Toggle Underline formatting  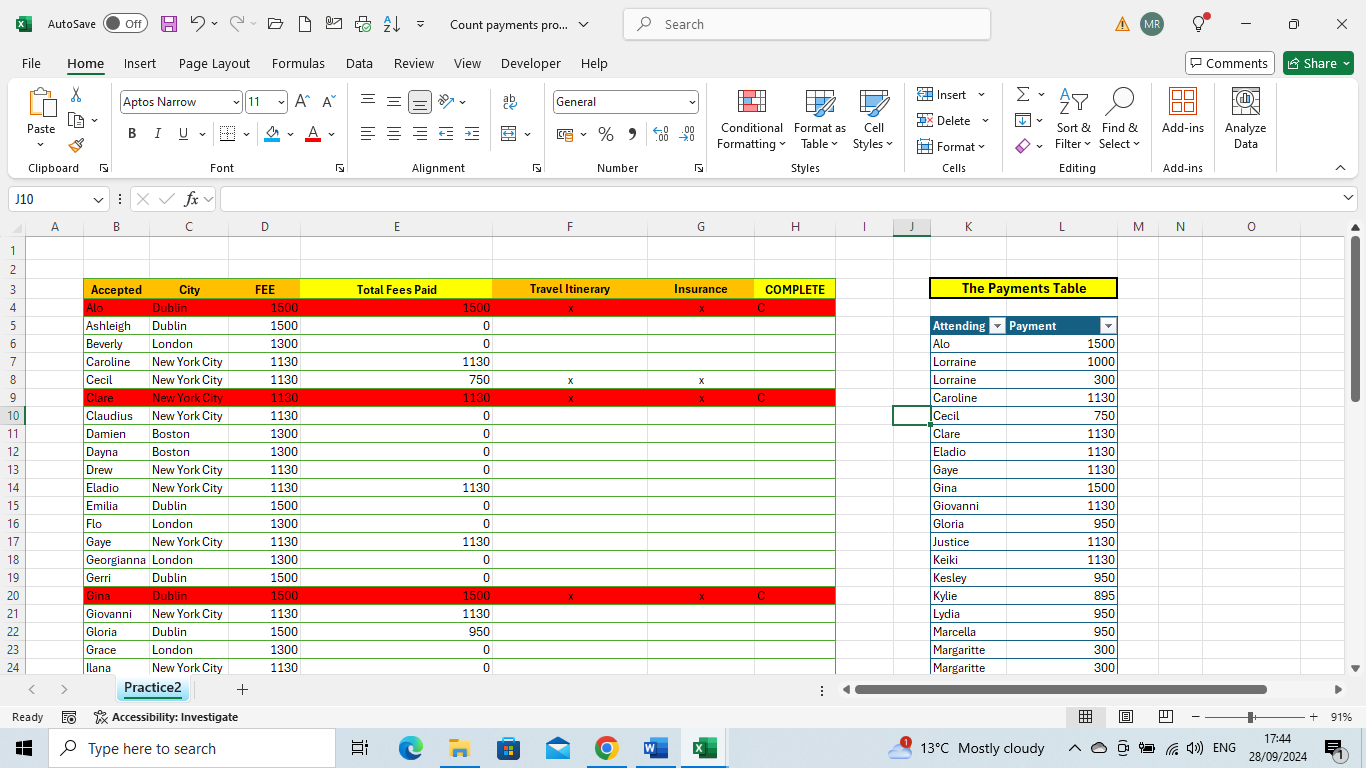point(183,133)
